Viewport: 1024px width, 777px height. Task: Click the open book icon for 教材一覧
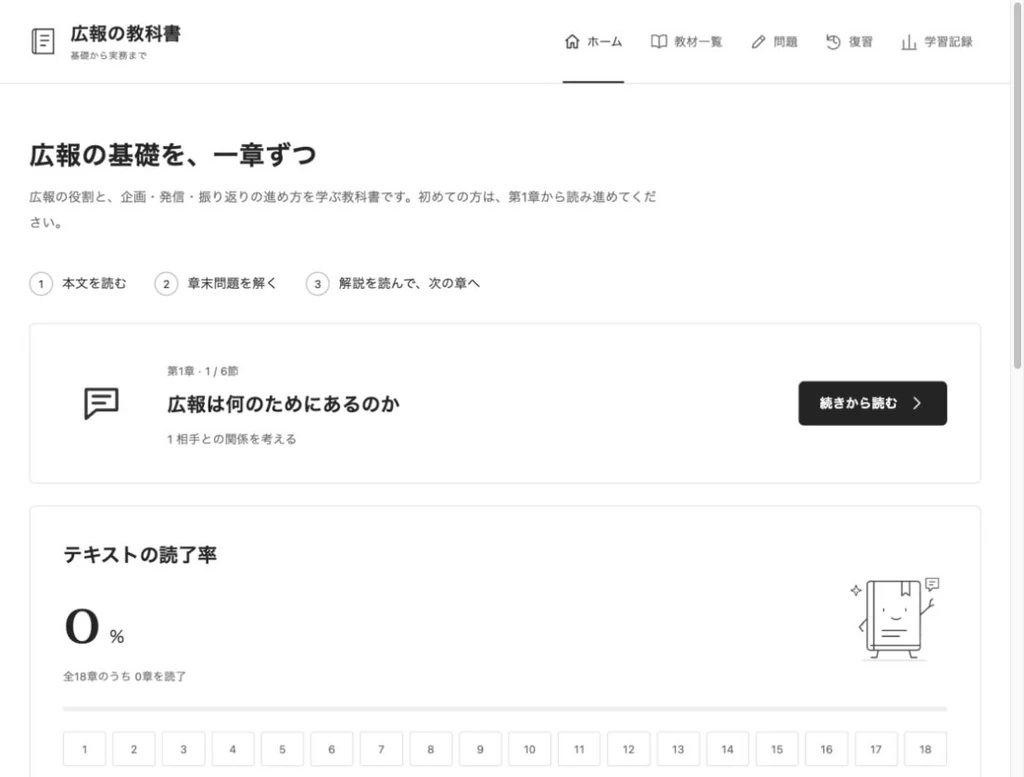(659, 42)
